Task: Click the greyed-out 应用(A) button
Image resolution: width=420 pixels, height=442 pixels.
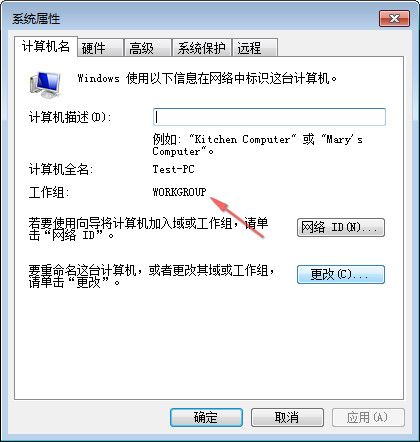Action: click(368, 417)
